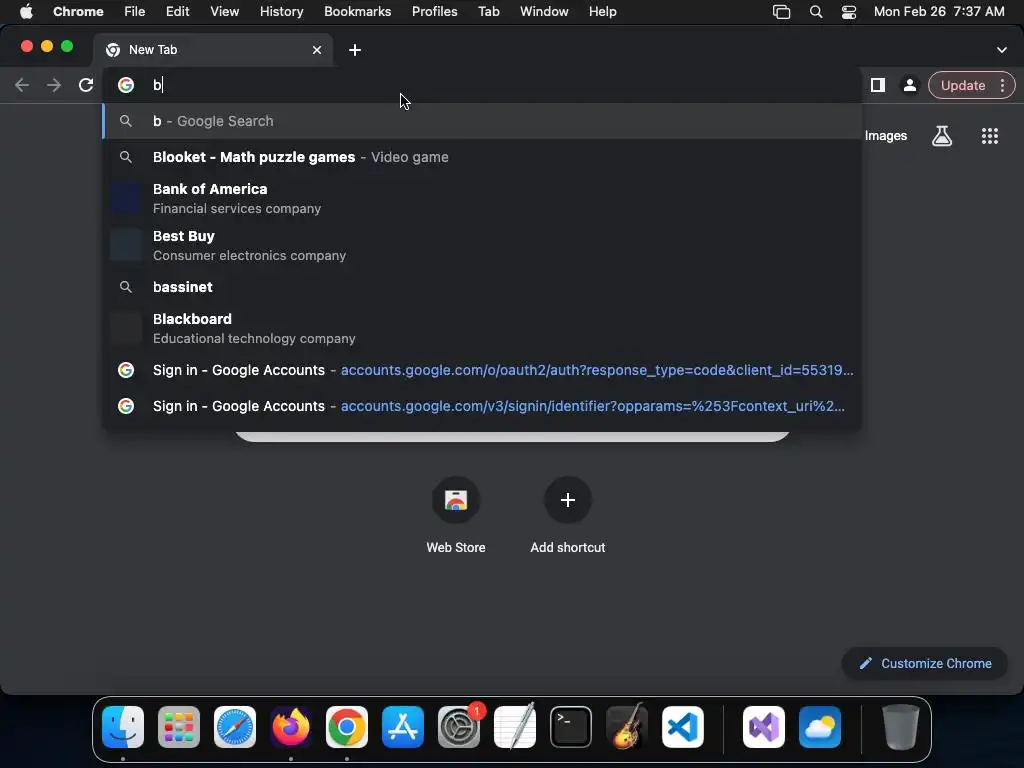Click the Chrome icon in the Dock
The width and height of the screenshot is (1024, 768).
tap(347, 727)
